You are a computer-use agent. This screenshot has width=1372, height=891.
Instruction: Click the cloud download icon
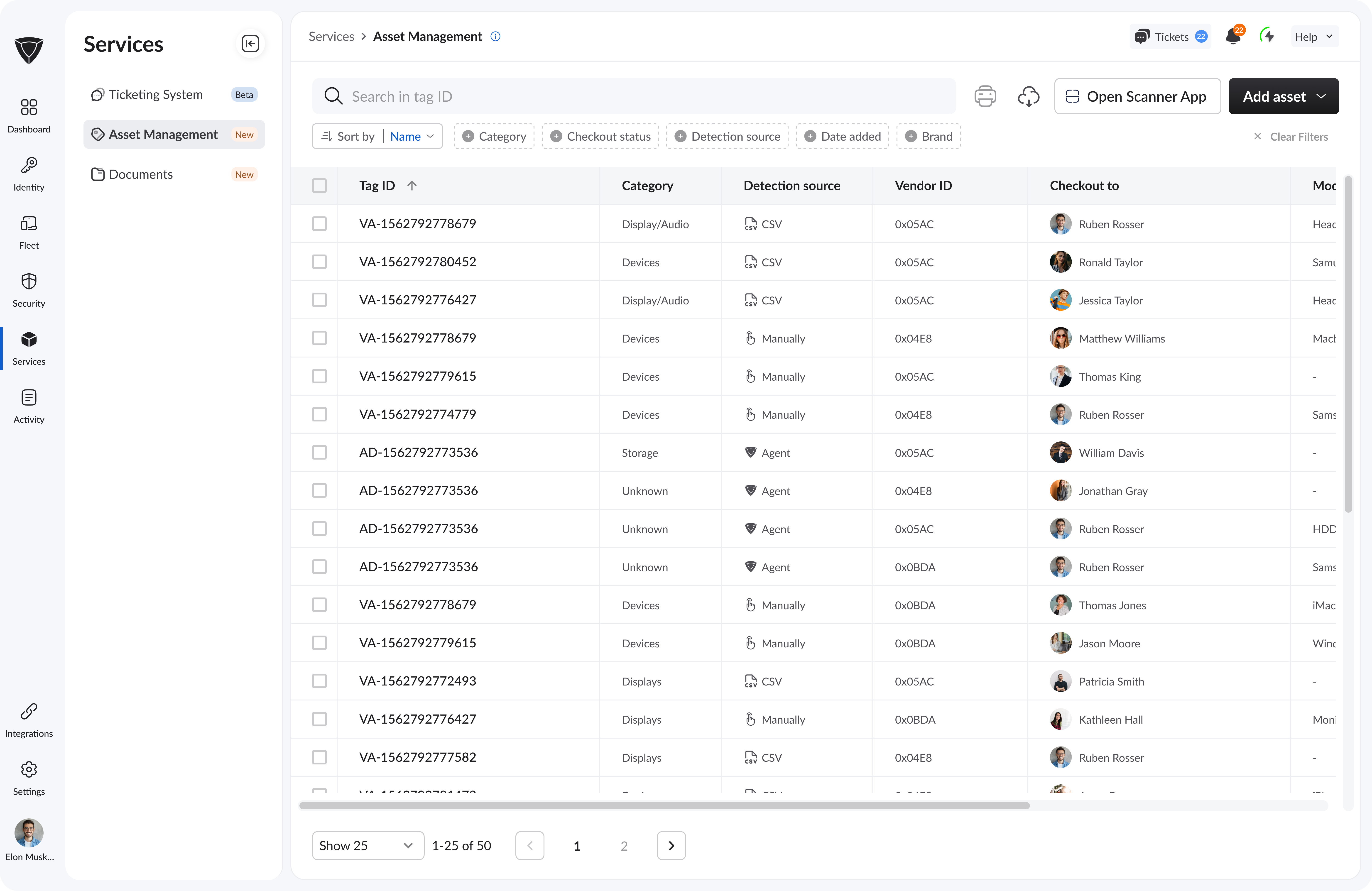[x=1028, y=96]
